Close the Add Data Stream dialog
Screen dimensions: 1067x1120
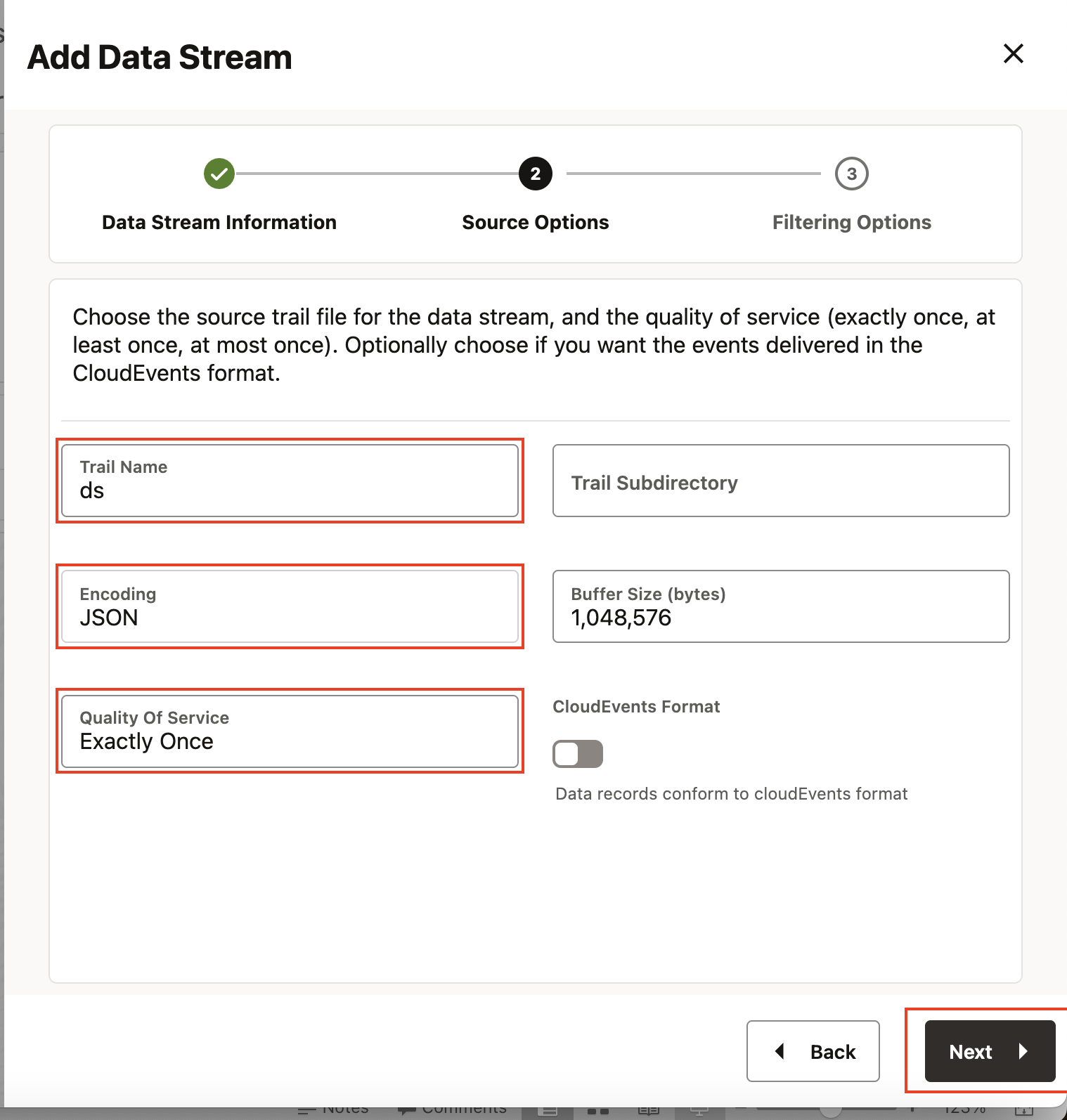click(x=1013, y=53)
